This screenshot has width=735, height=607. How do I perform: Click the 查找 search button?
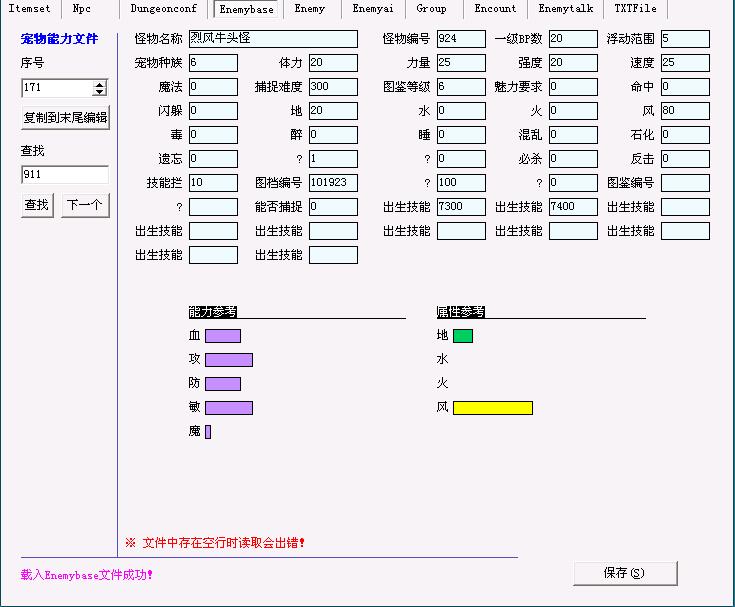point(37,205)
